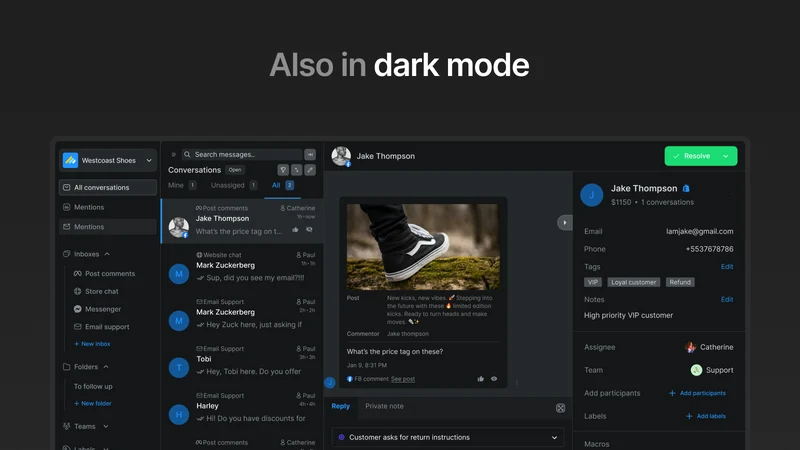Open the Resolve button dropdown arrow

pyautogui.click(x=726, y=156)
